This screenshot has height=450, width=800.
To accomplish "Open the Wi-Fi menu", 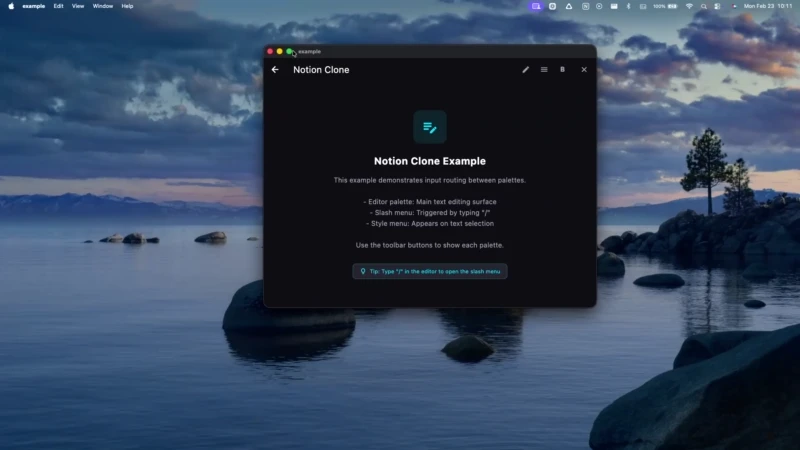I will tap(689, 6).
